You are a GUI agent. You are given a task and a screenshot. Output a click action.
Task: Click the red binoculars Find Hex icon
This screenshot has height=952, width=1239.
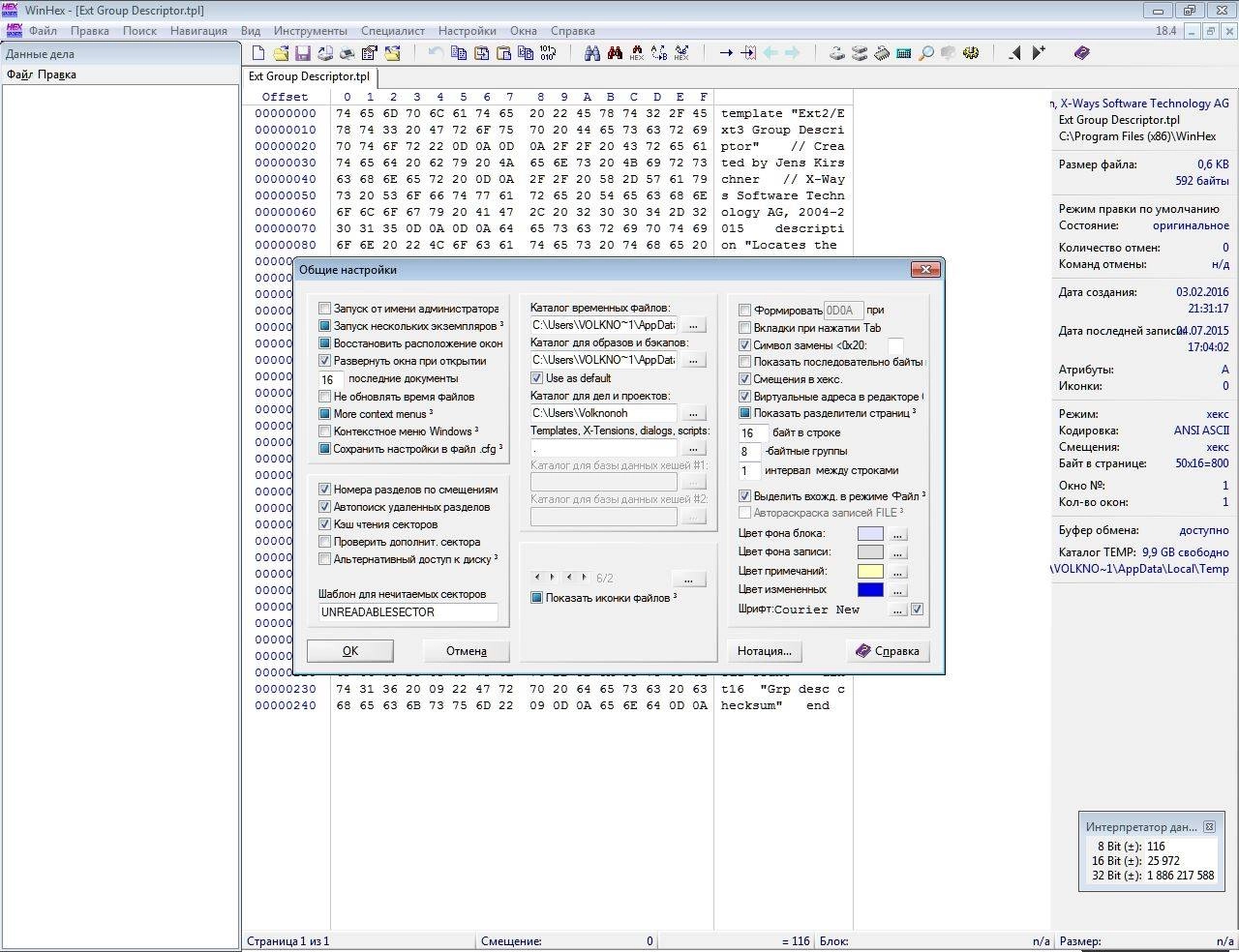pyautogui.click(x=615, y=53)
